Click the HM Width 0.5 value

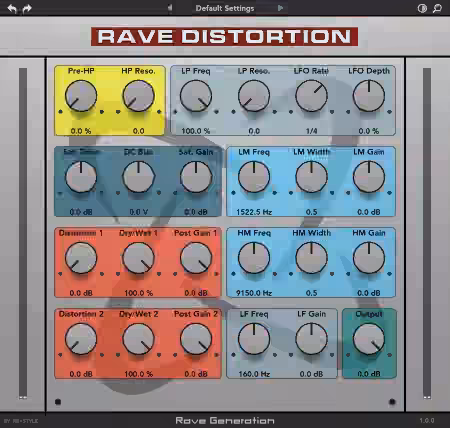point(311,293)
